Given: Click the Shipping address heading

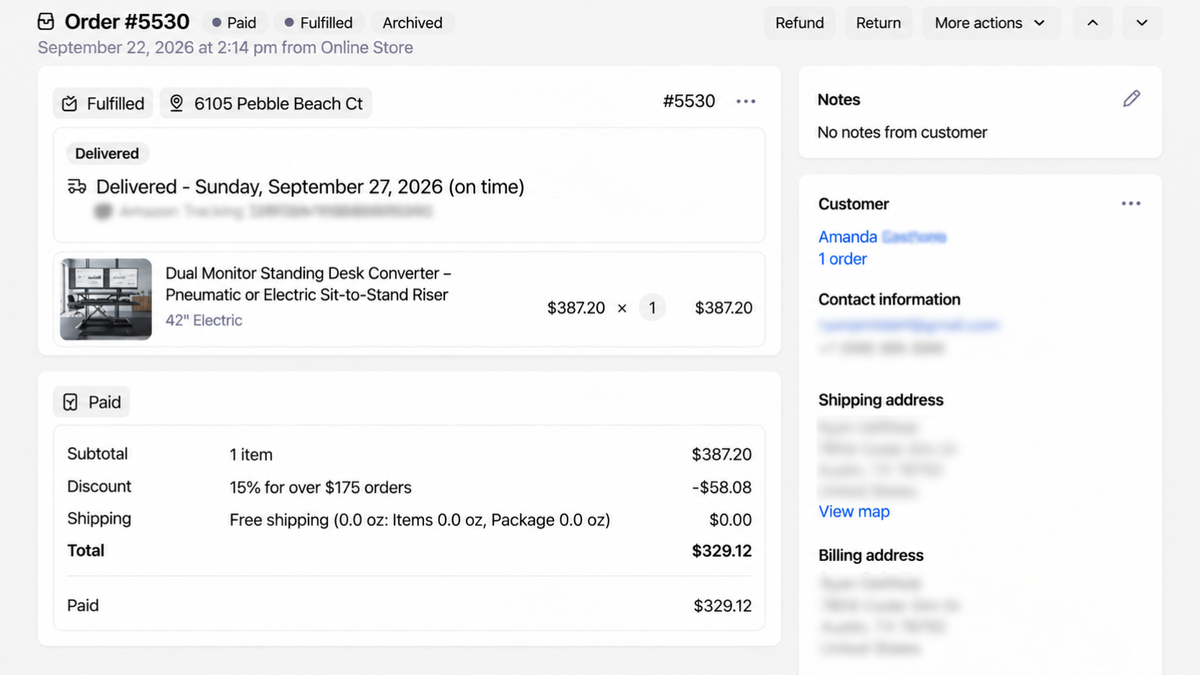Looking at the screenshot, I should click(880, 400).
